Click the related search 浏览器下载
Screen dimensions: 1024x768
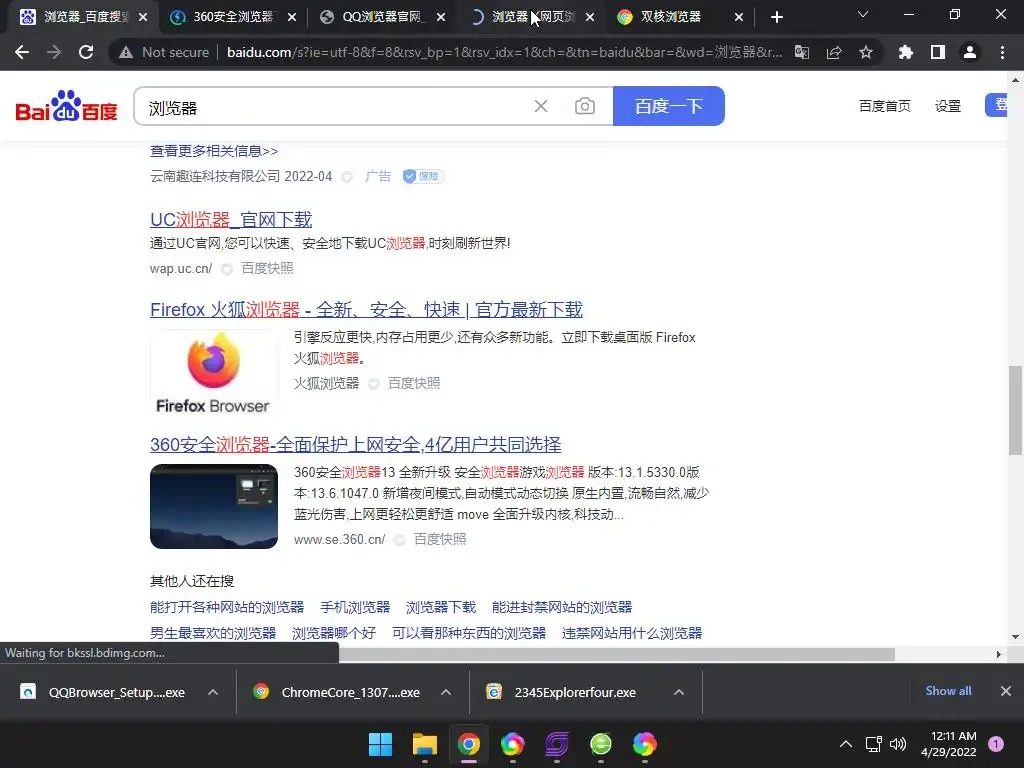[441, 607]
